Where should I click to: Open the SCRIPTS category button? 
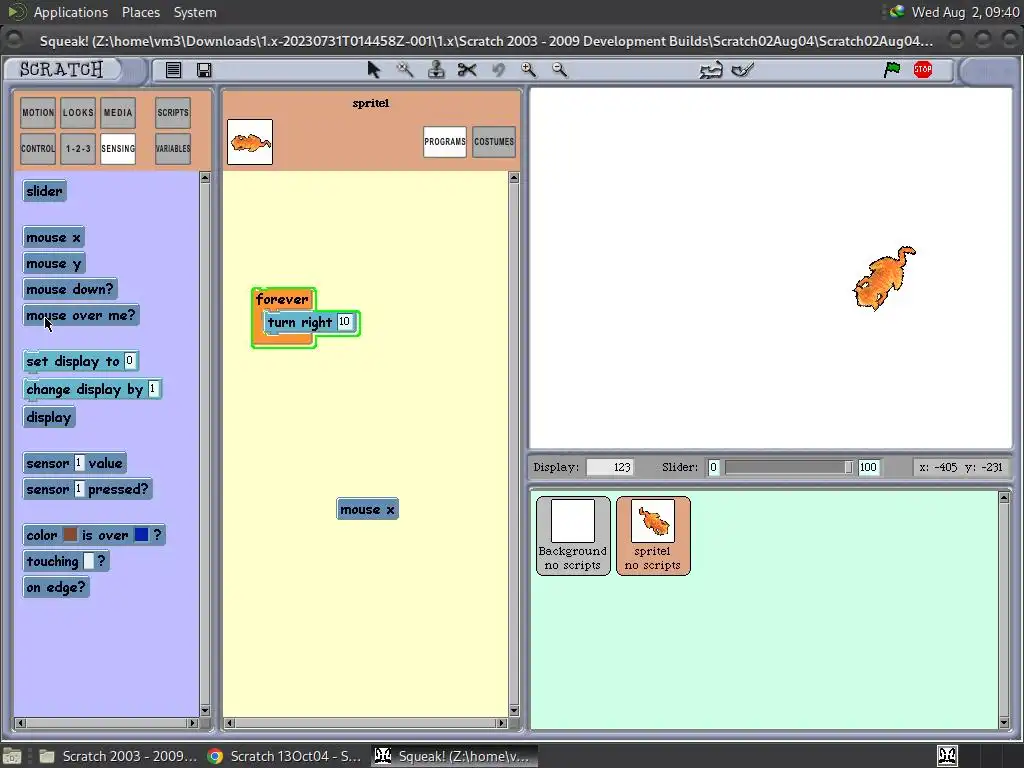pos(173,112)
